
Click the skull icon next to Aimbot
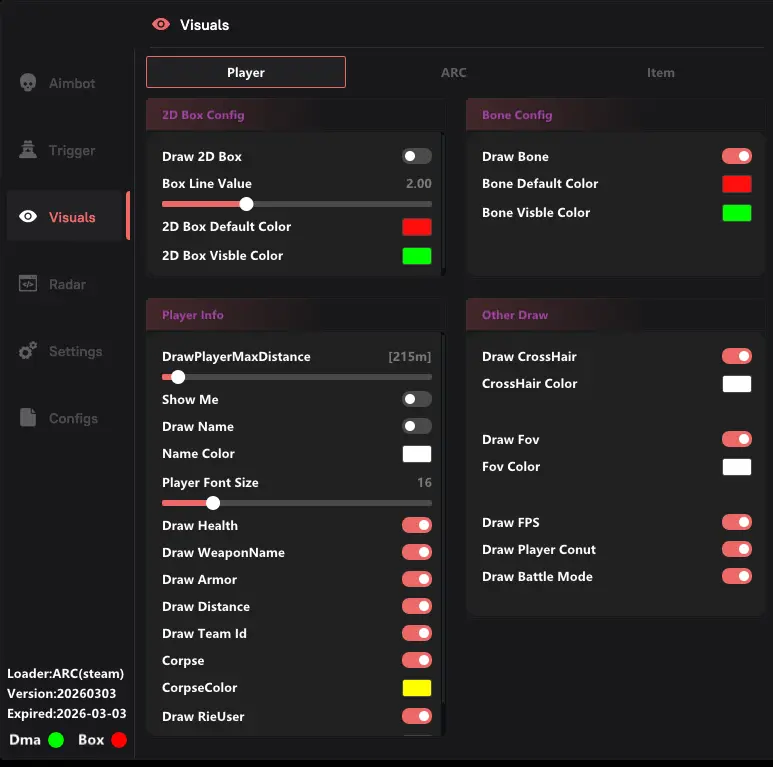[28, 83]
